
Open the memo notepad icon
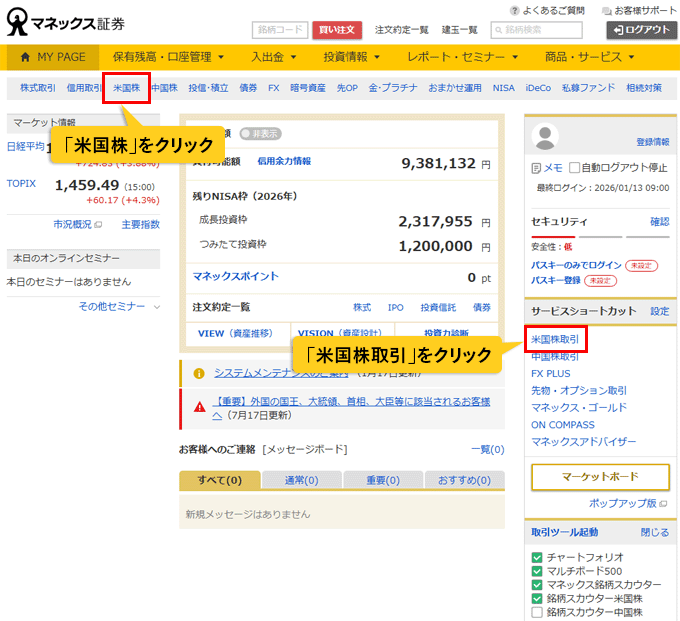click(537, 167)
